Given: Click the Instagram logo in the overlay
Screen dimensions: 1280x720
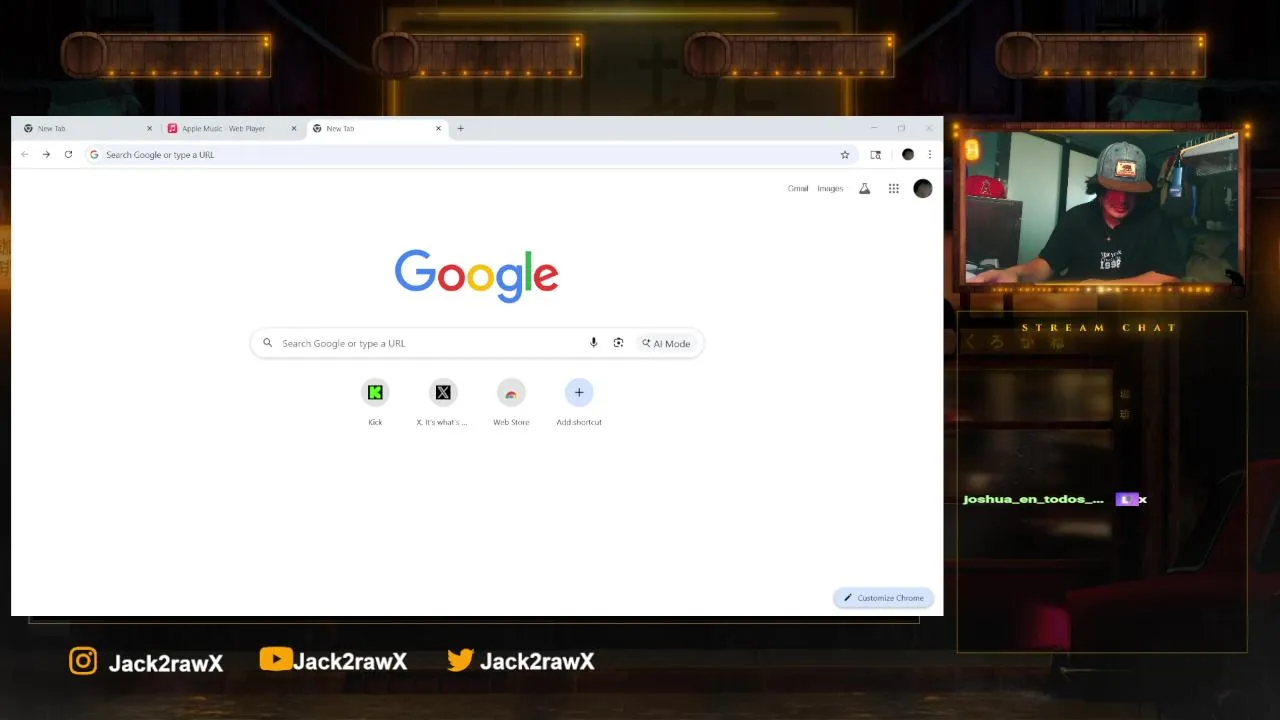Looking at the screenshot, I should click(83, 661).
